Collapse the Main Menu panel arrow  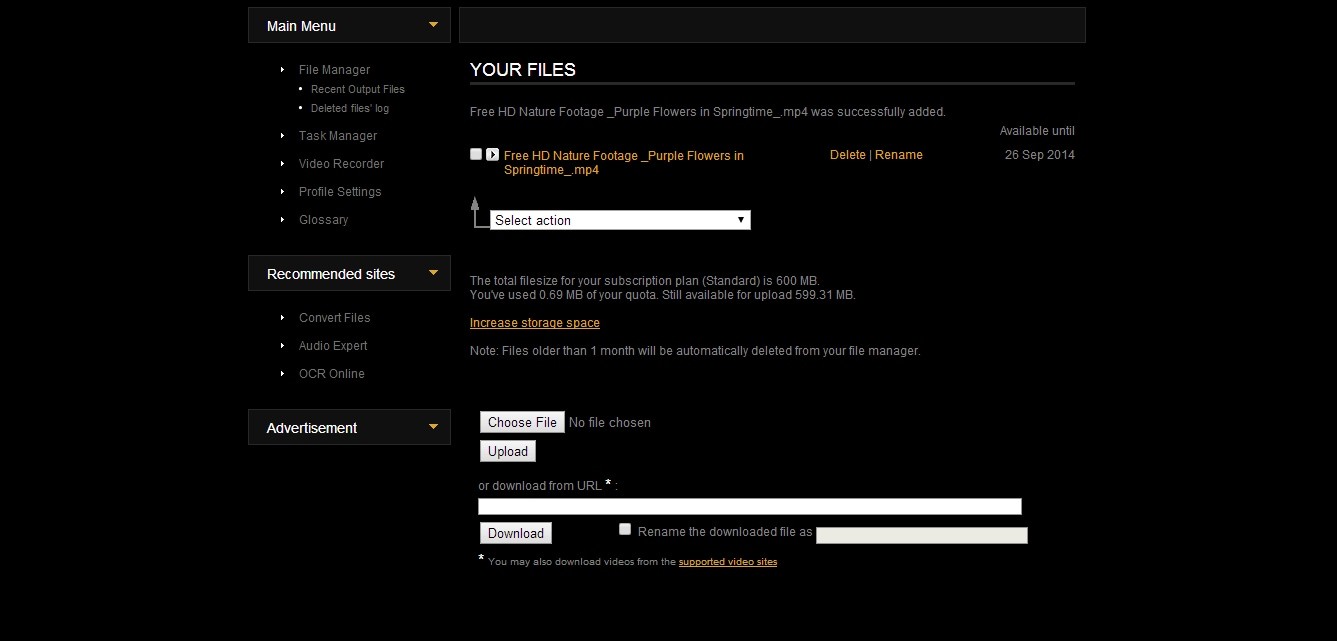tap(433, 25)
